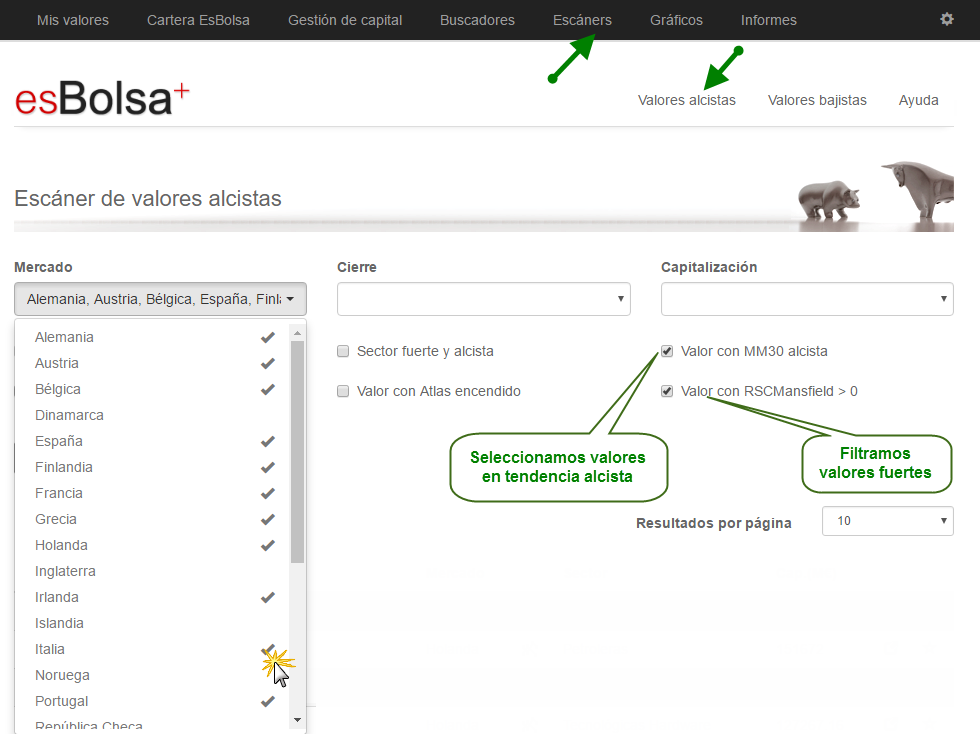
Task: Open Cartera EsBolsa menu
Action: click(198, 20)
